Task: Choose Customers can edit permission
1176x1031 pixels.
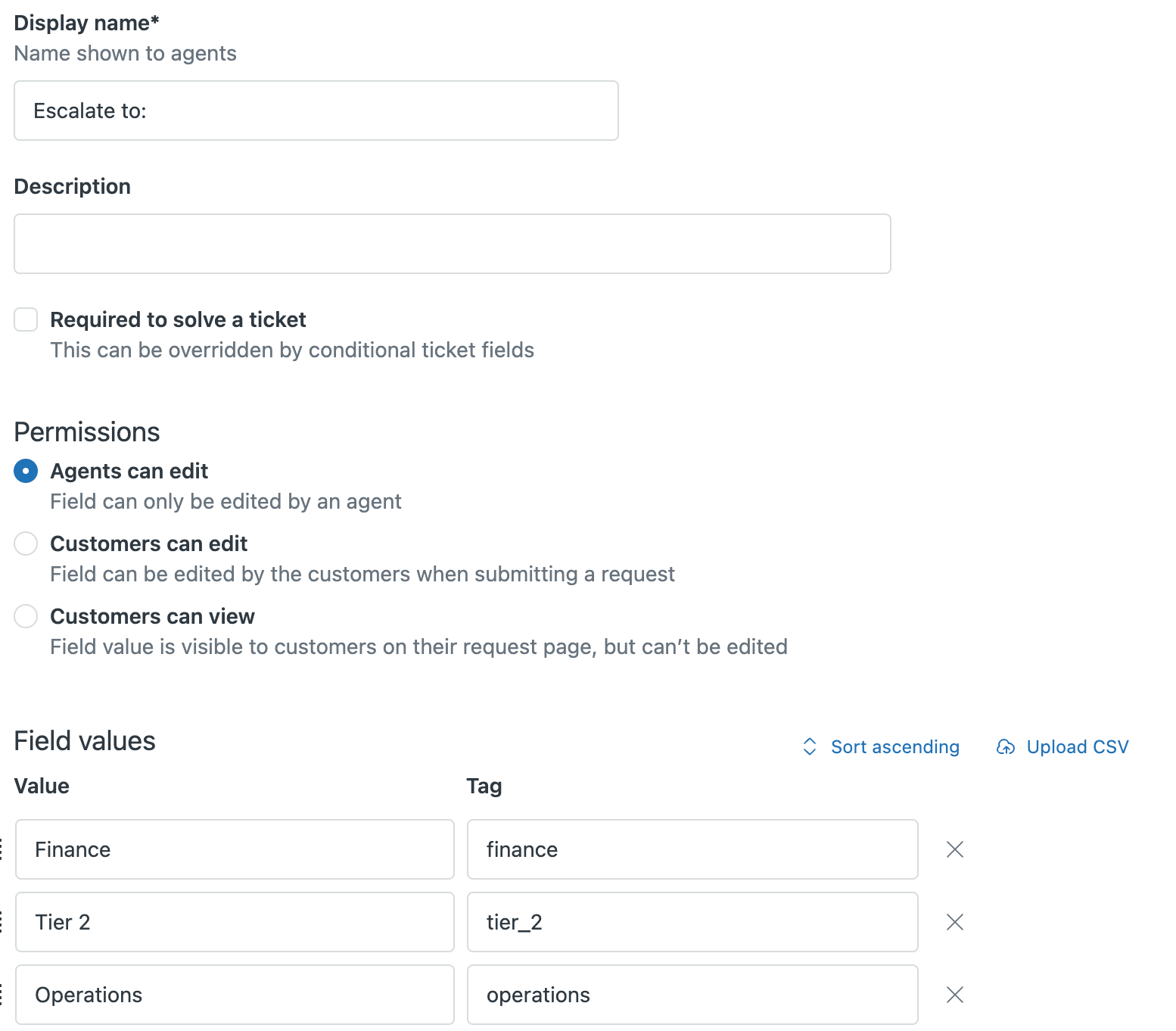Action: point(26,544)
